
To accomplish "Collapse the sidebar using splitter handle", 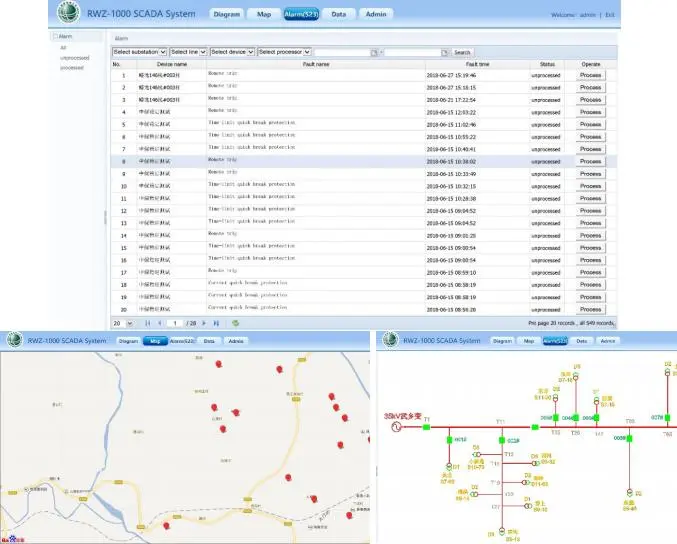I will pos(105,217).
